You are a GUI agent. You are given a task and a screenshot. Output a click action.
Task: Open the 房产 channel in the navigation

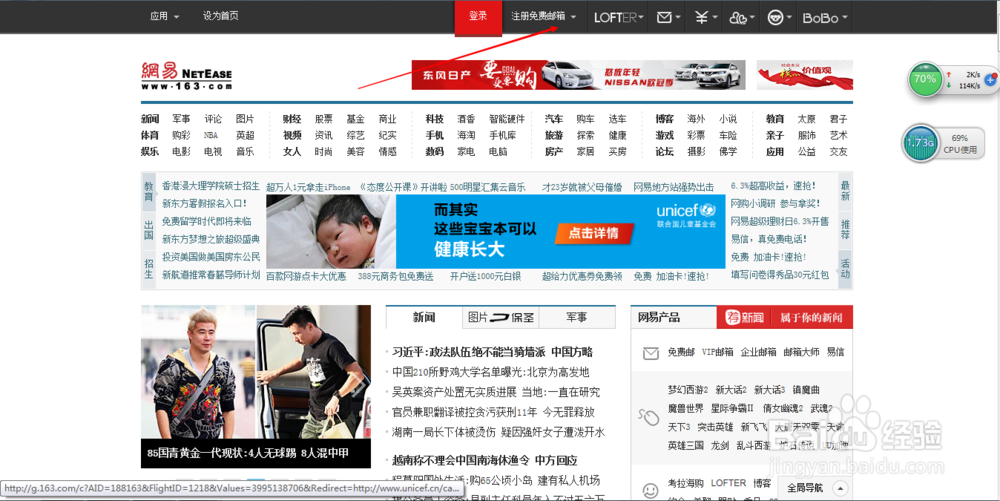(x=554, y=152)
